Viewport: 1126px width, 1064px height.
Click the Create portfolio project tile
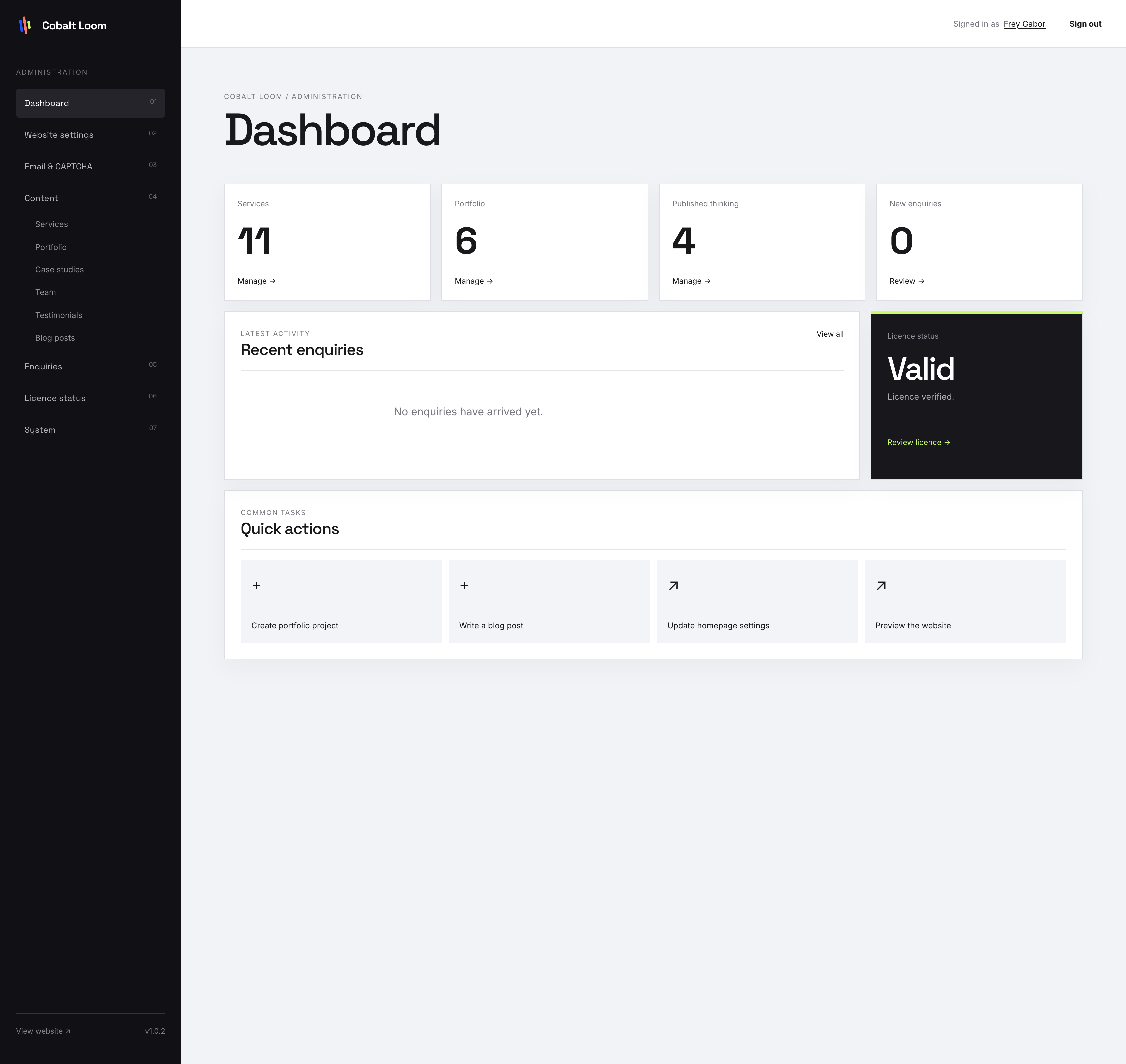click(x=341, y=601)
